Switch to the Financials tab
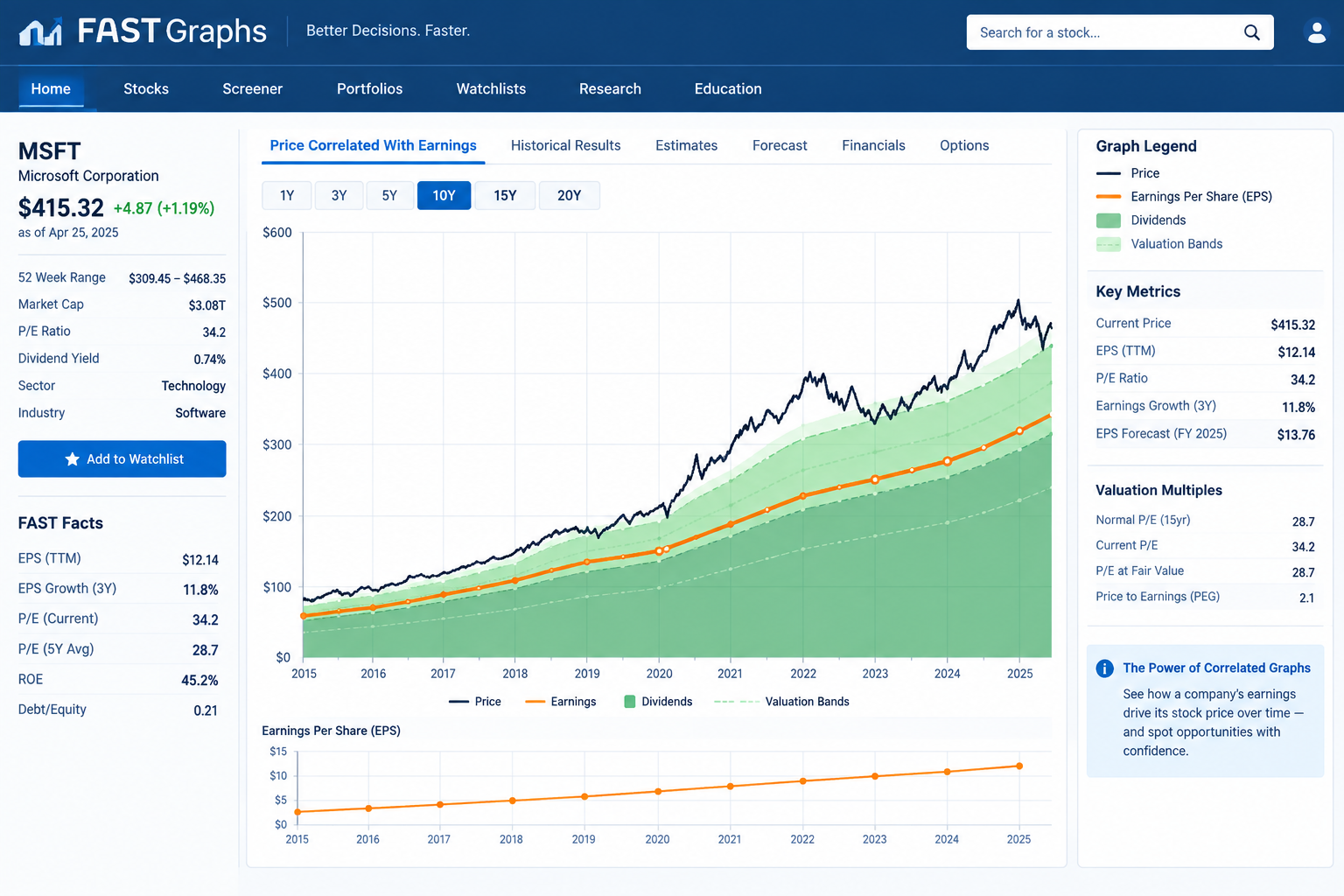1344x896 pixels. (873, 145)
